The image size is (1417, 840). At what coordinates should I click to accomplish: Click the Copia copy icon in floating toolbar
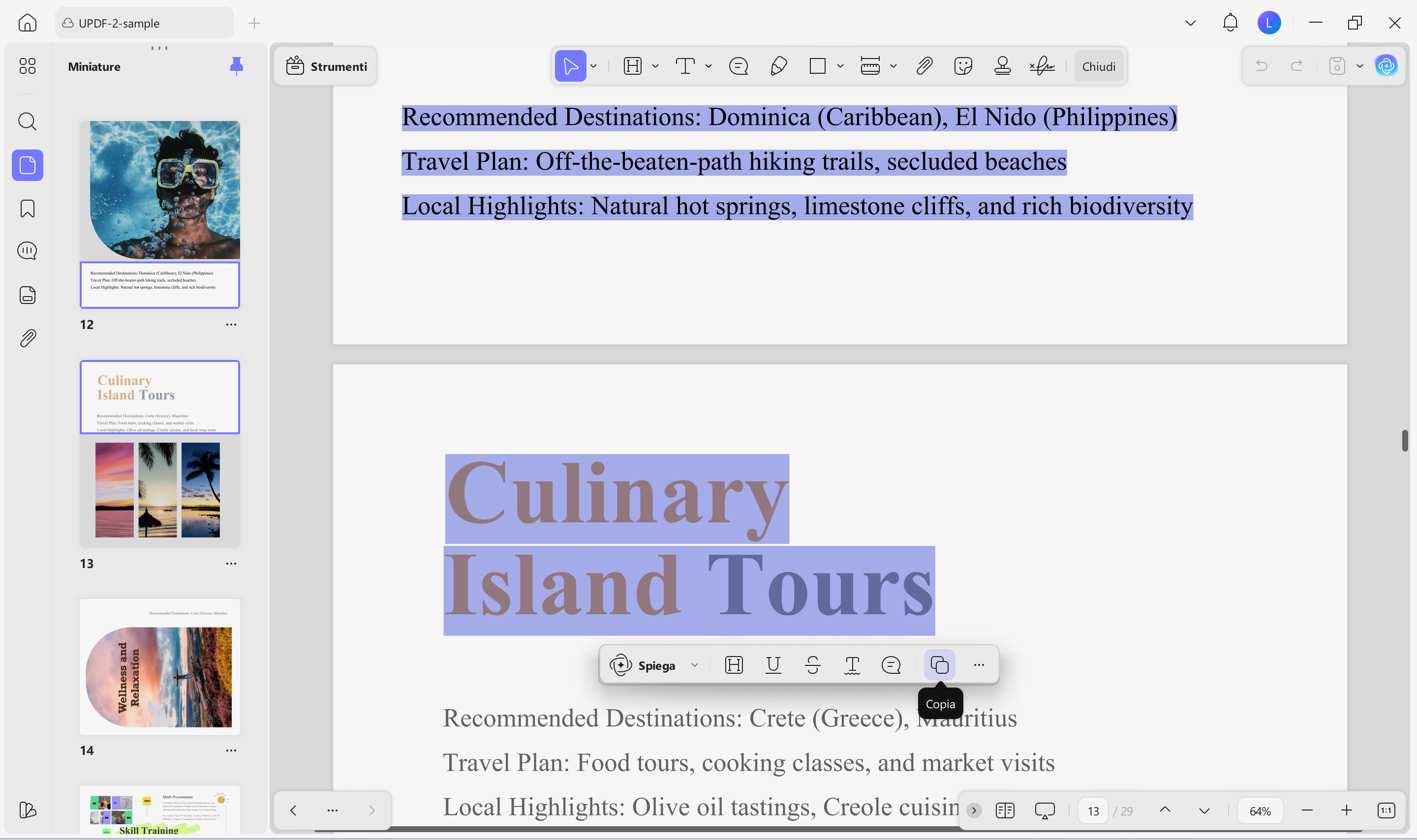click(x=939, y=664)
